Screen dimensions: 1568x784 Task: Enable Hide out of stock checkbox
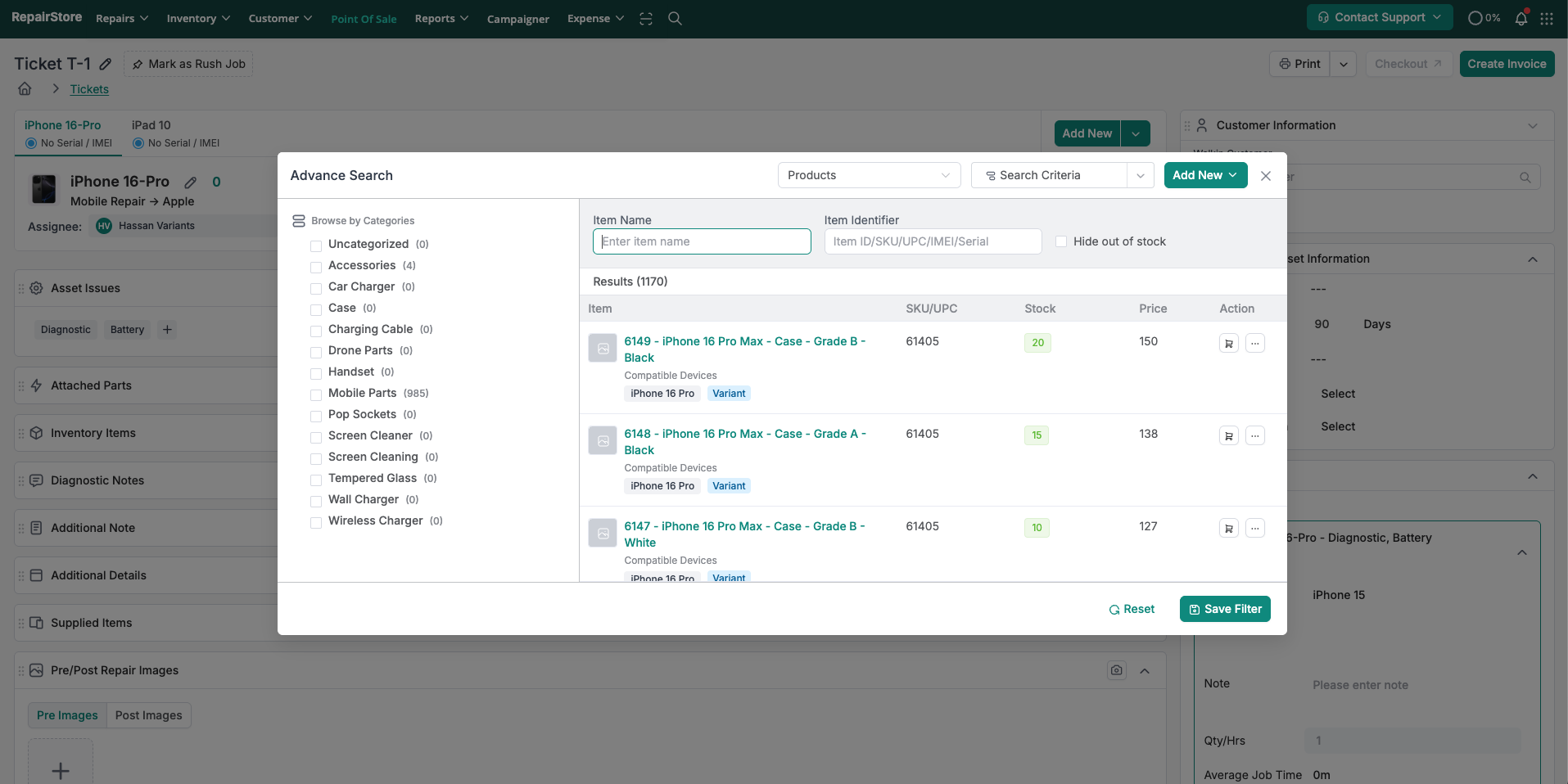(1061, 241)
